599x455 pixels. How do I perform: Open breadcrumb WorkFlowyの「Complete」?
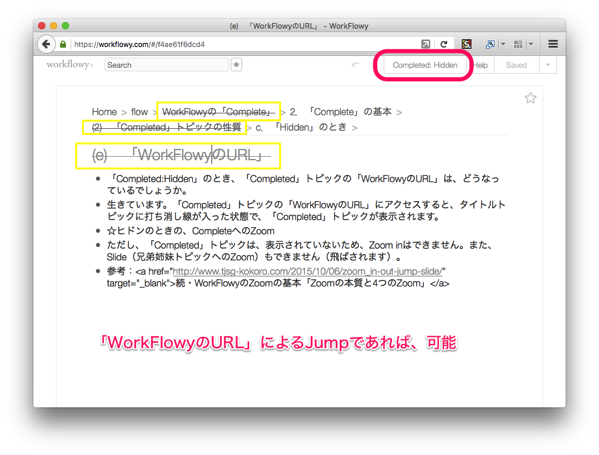(218, 112)
